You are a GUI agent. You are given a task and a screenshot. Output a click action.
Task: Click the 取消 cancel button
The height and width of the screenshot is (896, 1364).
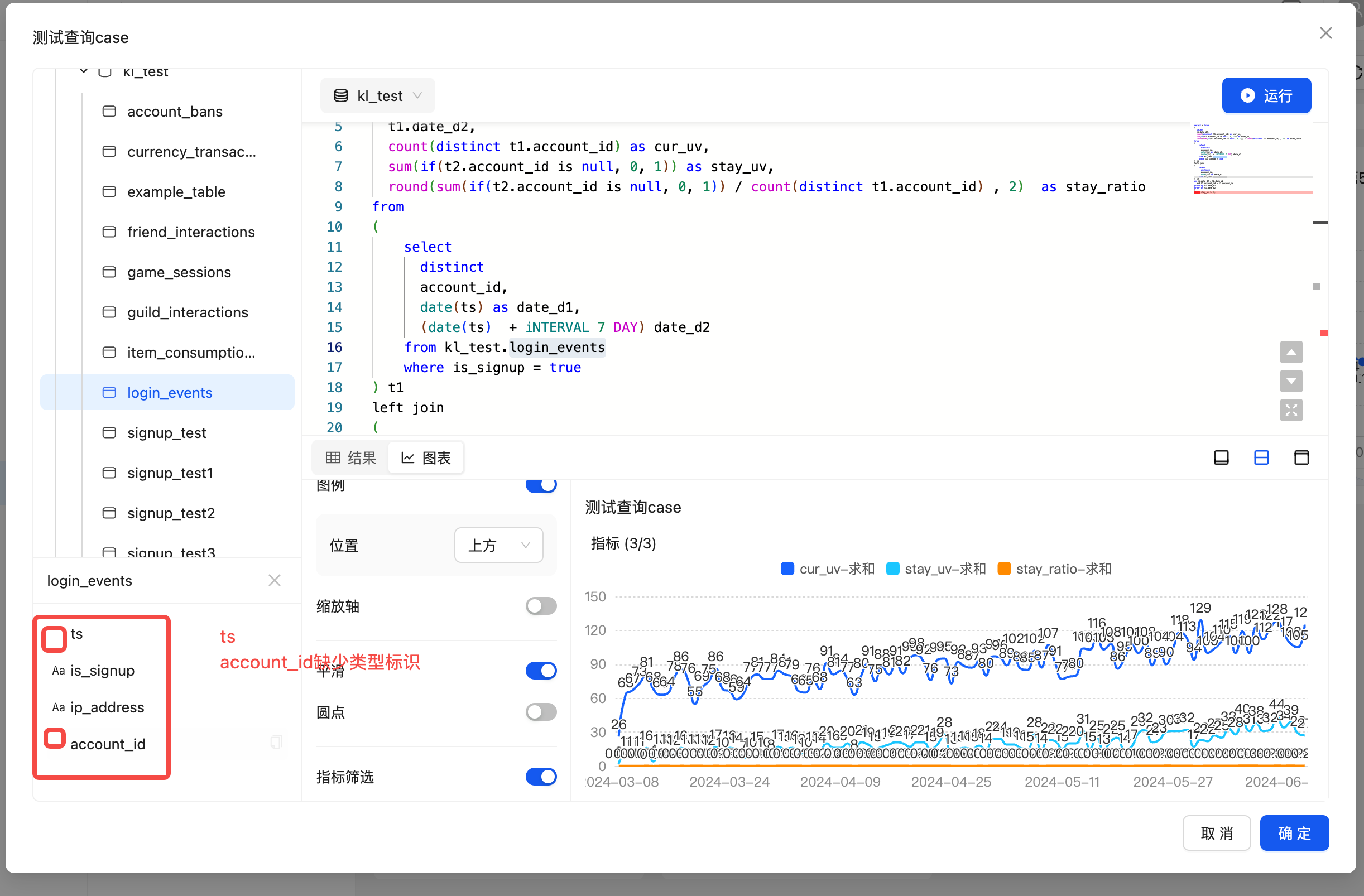point(1216,832)
